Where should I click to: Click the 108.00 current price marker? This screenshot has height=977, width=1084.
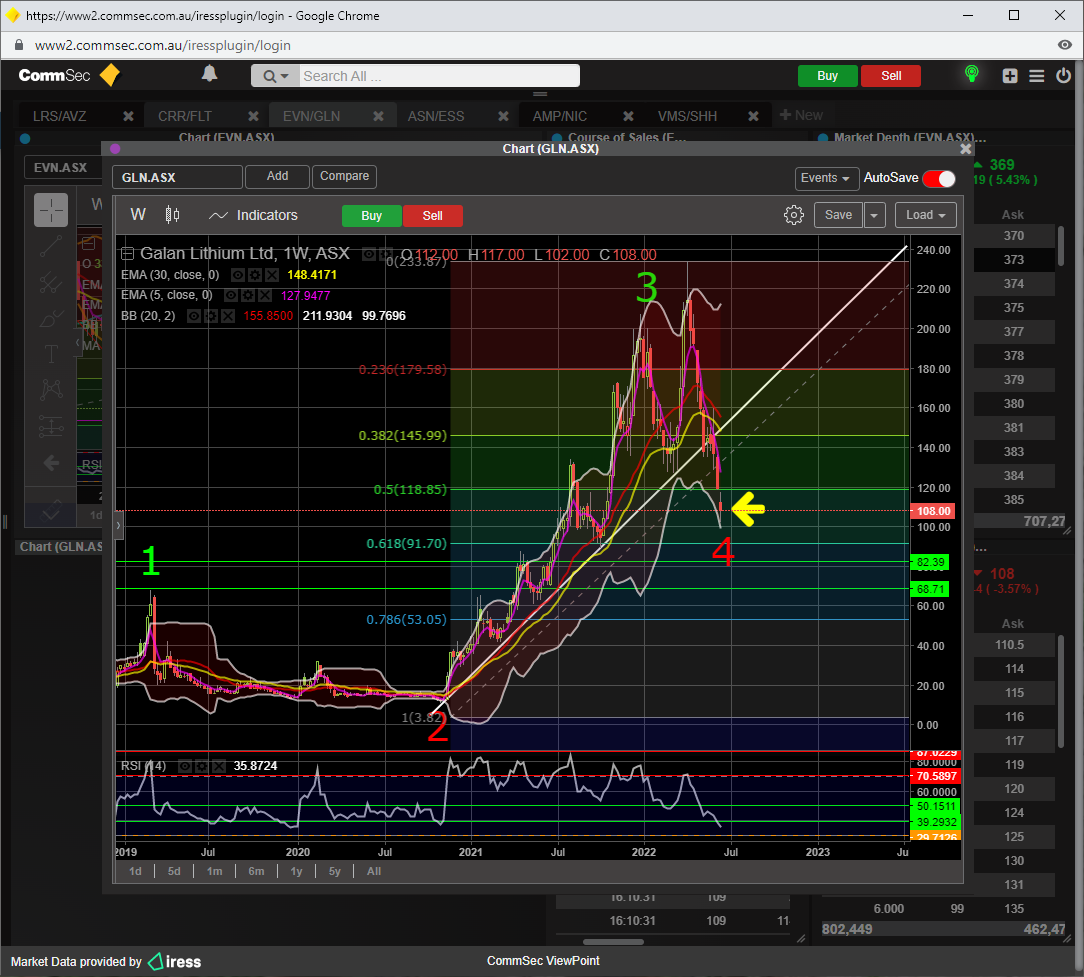[x=933, y=511]
